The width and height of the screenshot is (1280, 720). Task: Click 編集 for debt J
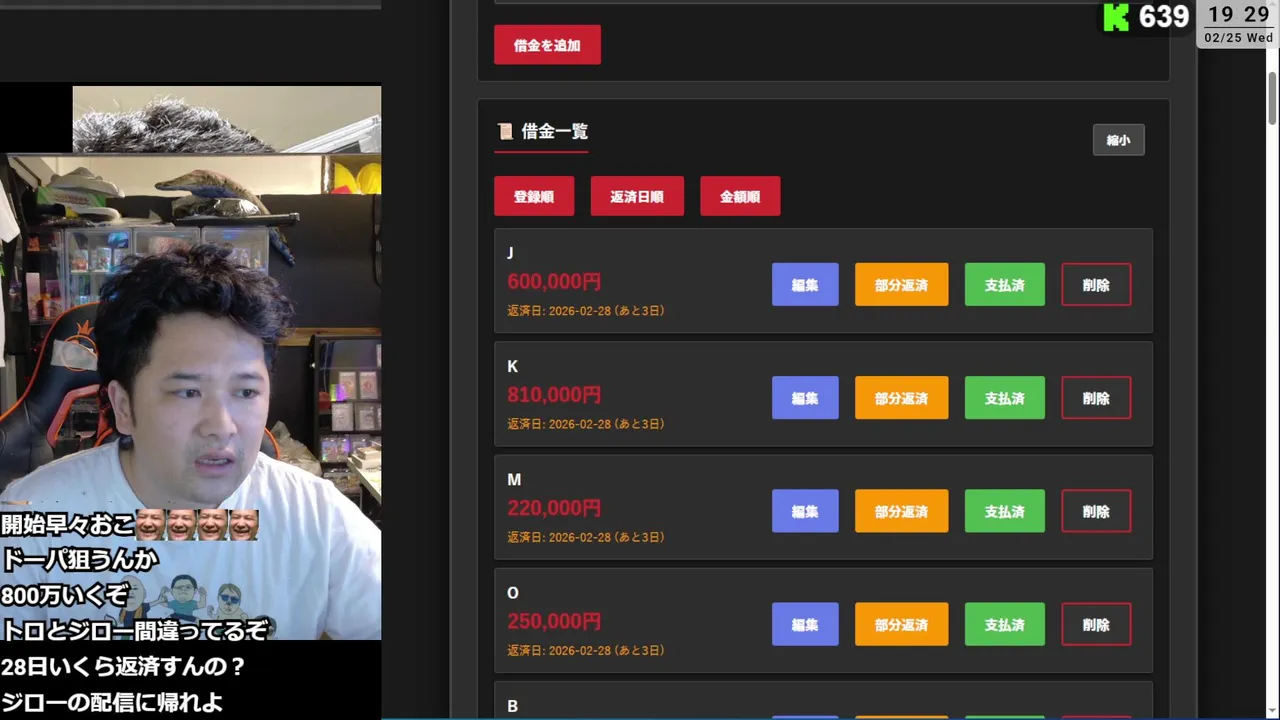point(805,285)
